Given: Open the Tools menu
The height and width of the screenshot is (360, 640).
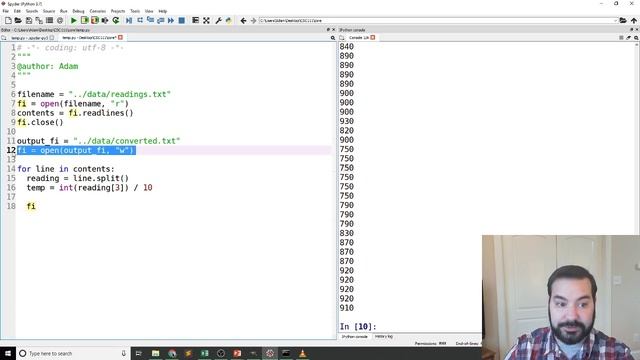Looking at the screenshot, I should (135, 11).
